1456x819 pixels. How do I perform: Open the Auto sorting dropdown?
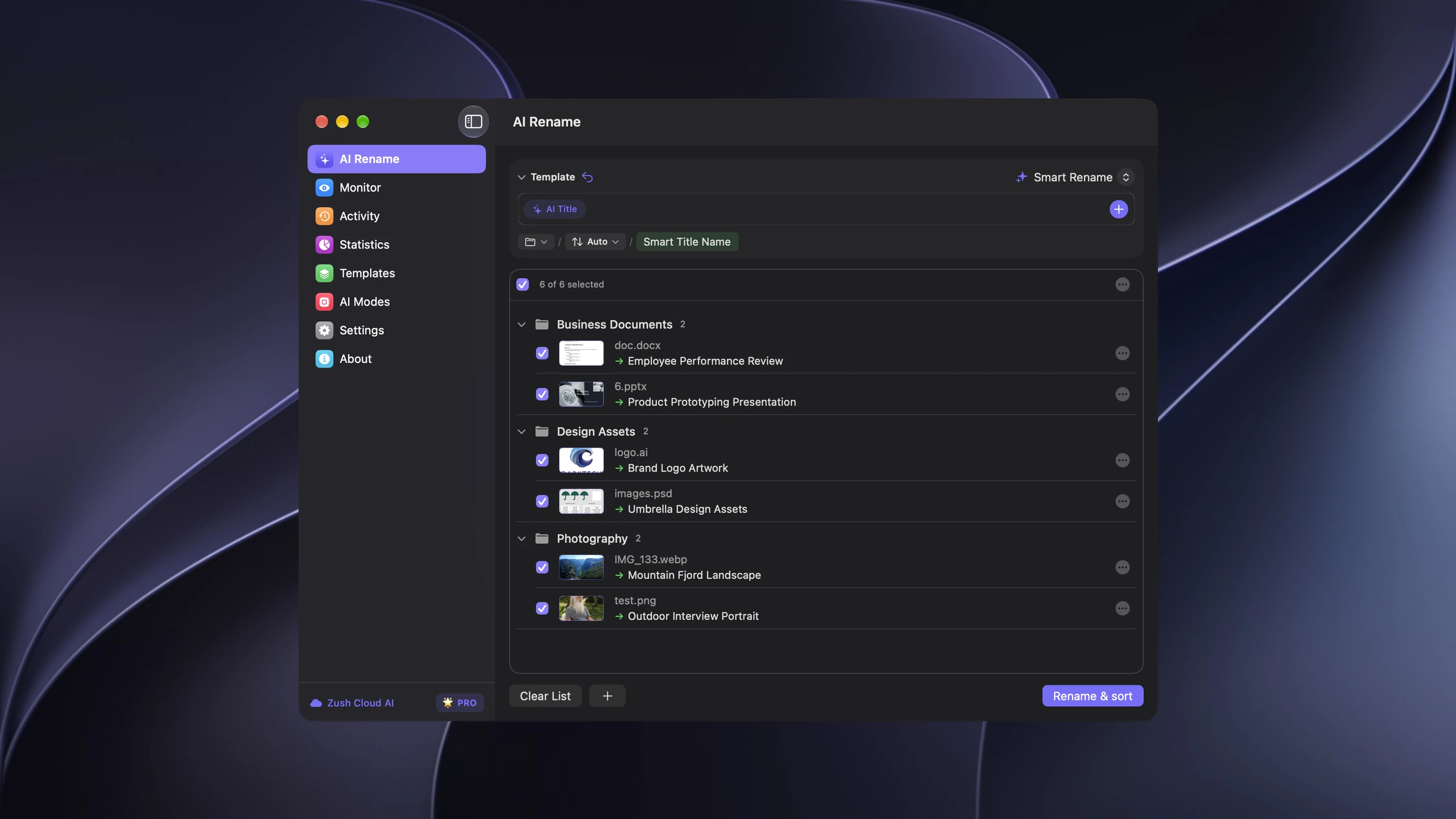595,242
